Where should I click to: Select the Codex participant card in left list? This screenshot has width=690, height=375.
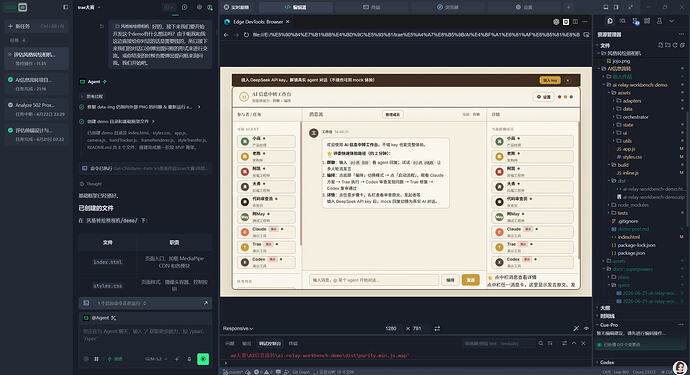click(266, 262)
